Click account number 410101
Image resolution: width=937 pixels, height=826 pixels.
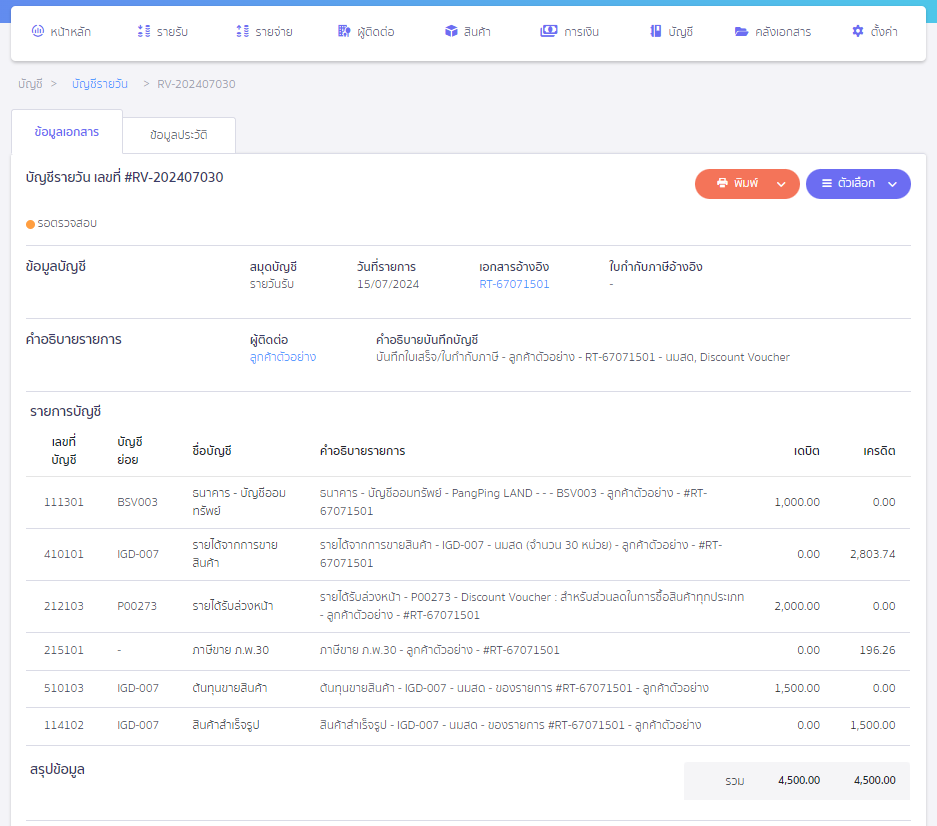click(64, 554)
